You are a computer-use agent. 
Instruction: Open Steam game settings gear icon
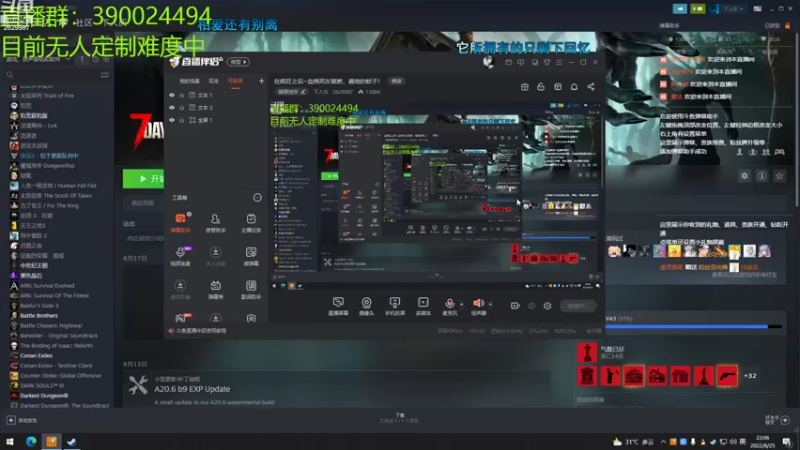tap(744, 176)
